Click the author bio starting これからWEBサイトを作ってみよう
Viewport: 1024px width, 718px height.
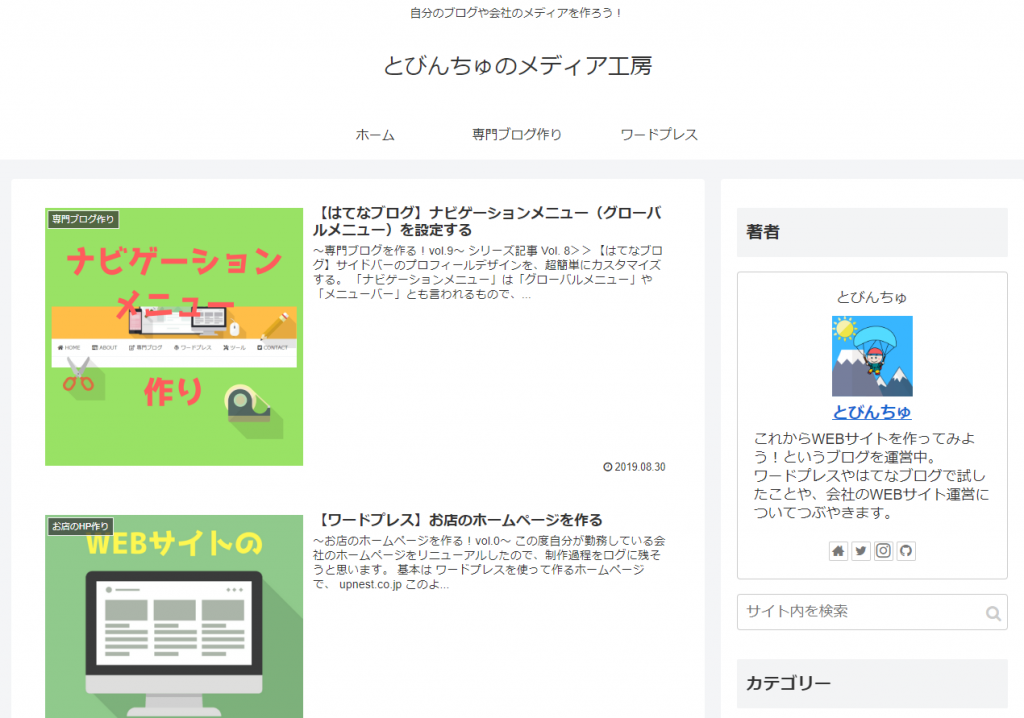[872, 476]
